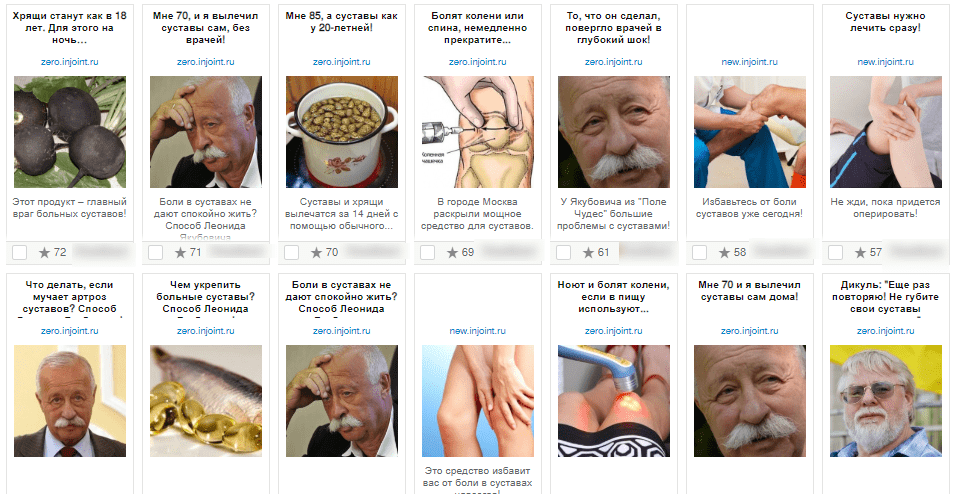This screenshot has height=494, width=956.
Task: Open the knee injection diagram image
Action: [478, 132]
